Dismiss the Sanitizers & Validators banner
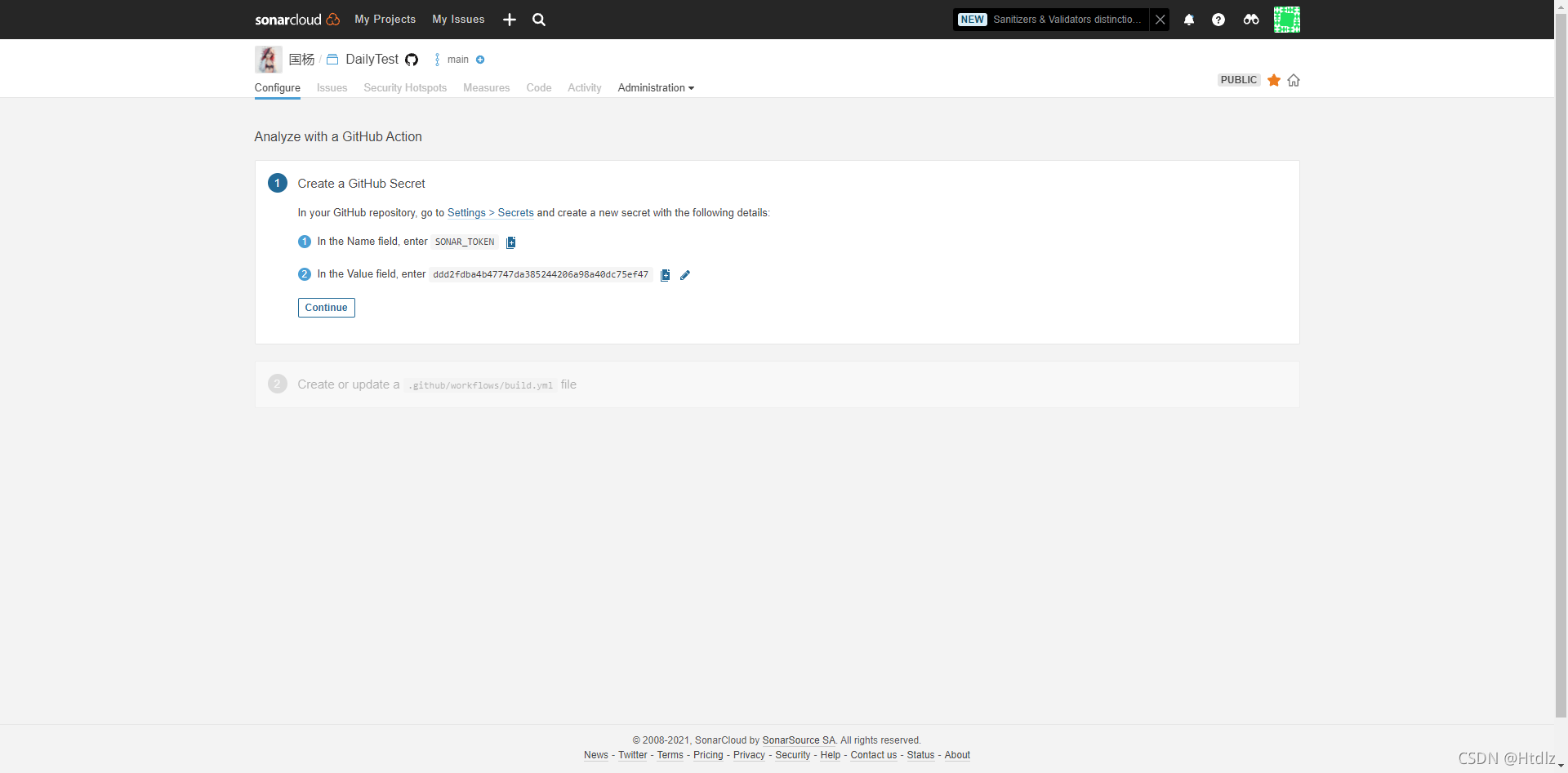This screenshot has width=1568, height=773. pos(1160,19)
